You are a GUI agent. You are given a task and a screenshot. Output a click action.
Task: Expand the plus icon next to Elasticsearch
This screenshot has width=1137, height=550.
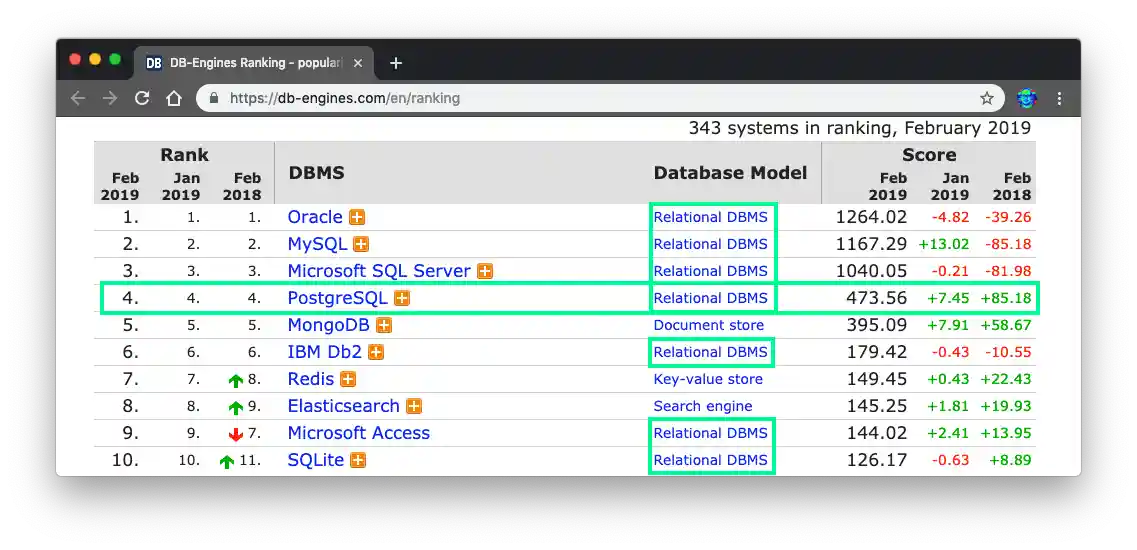point(414,406)
